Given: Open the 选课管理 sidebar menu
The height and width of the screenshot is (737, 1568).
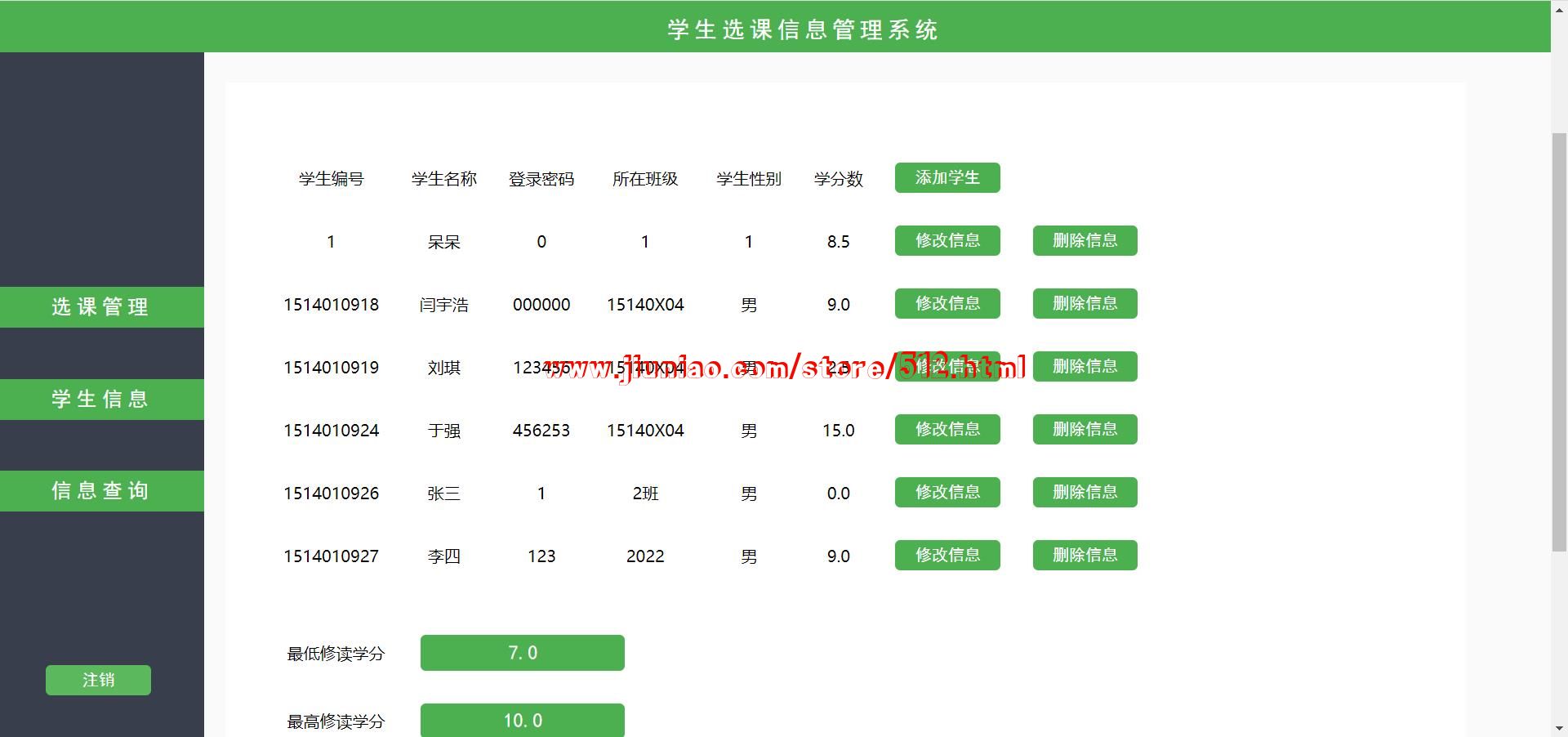Looking at the screenshot, I should pyautogui.click(x=101, y=307).
